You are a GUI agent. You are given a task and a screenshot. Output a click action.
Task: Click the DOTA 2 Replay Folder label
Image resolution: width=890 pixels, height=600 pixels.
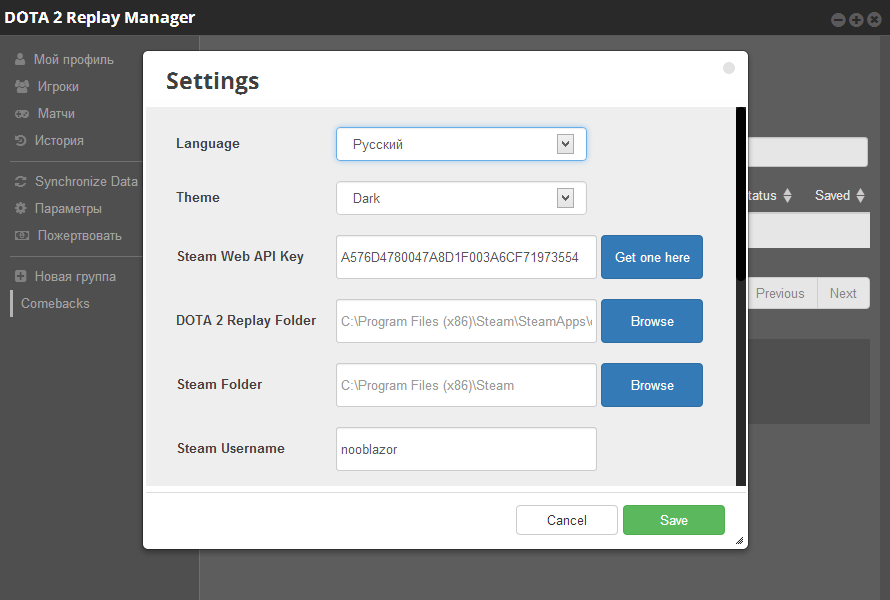[246, 321]
